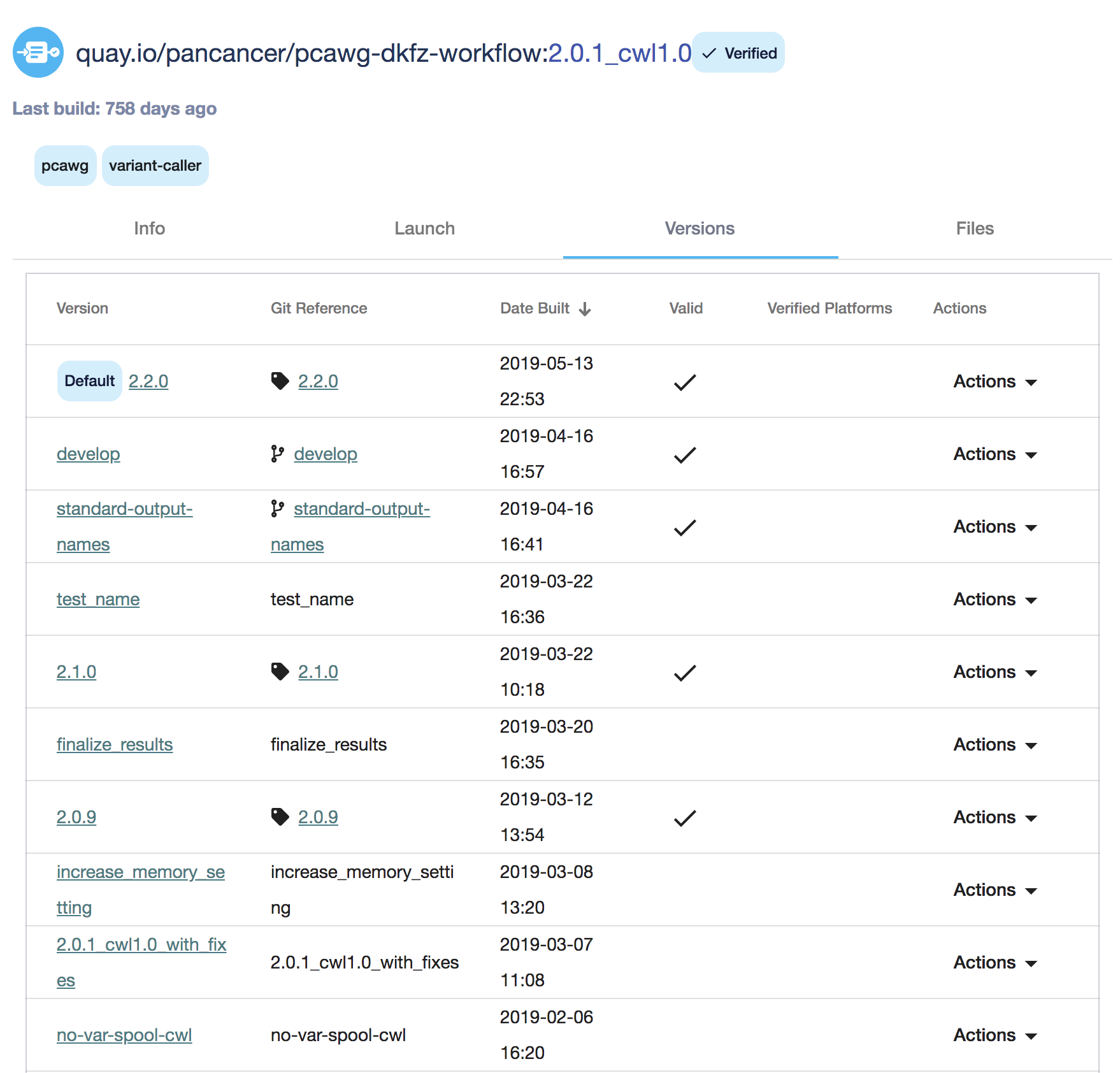Toggle the valid checkmark for version 2.2.0
Image resolution: width=1120 pixels, height=1073 pixels.
click(x=684, y=382)
